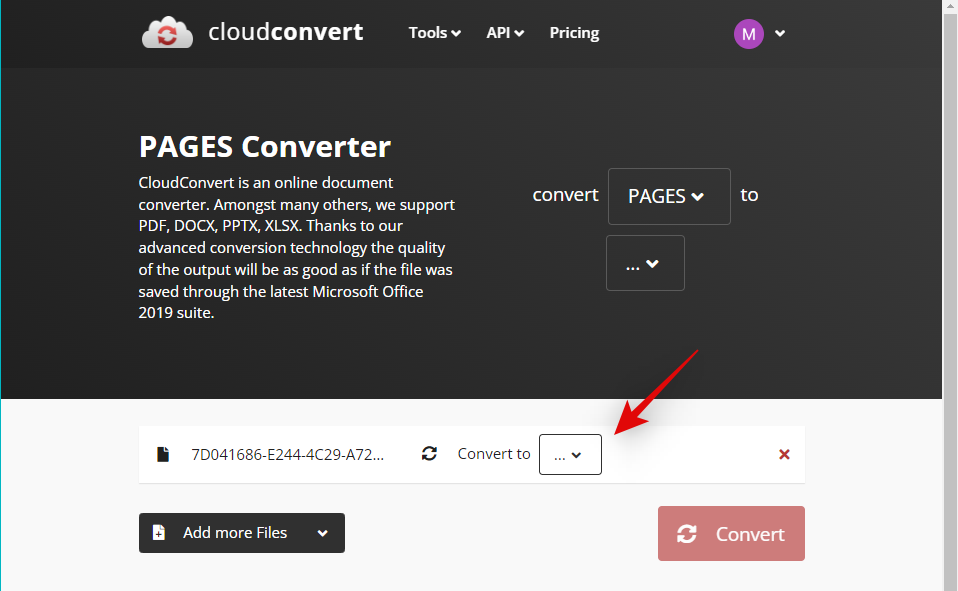Open the Tools menu
This screenshot has width=958, height=591.
[434, 32]
